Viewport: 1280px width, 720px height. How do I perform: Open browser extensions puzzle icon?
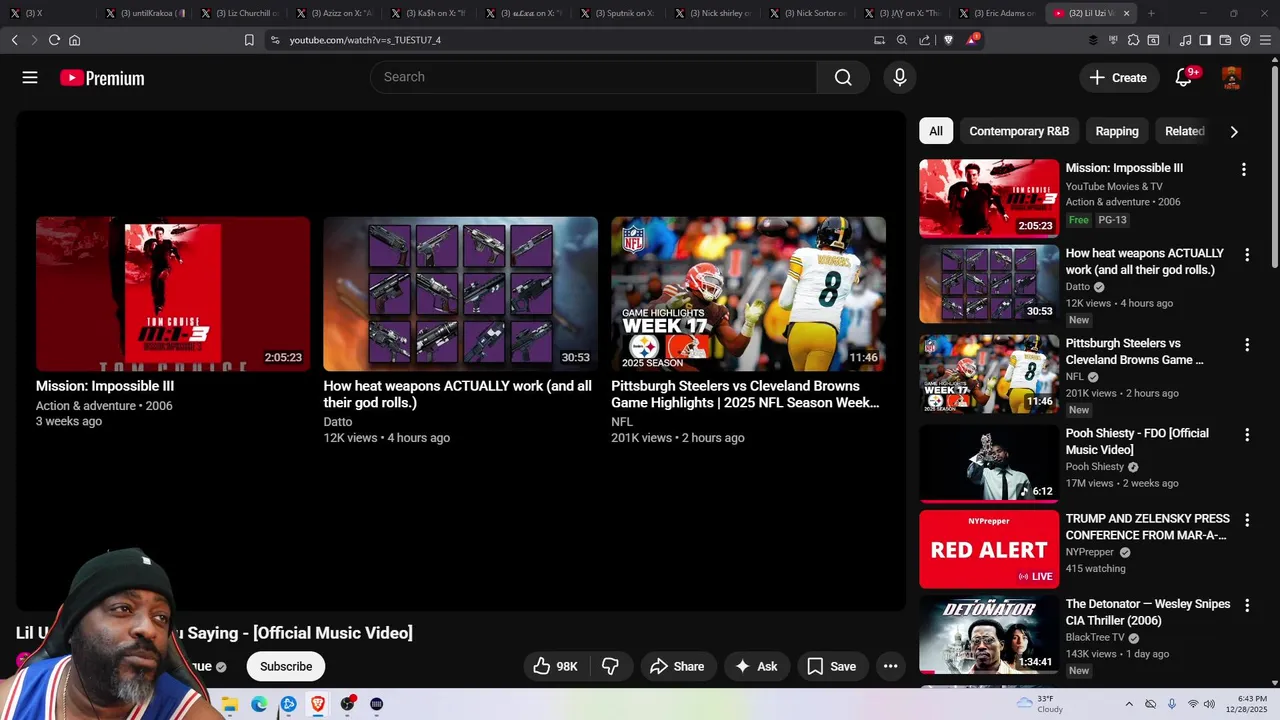coord(1133,40)
